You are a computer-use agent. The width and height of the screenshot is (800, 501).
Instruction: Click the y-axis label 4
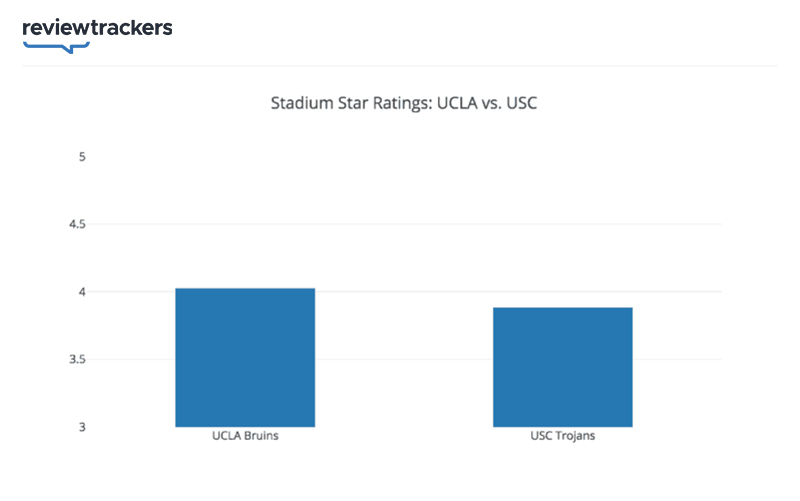tap(82, 292)
